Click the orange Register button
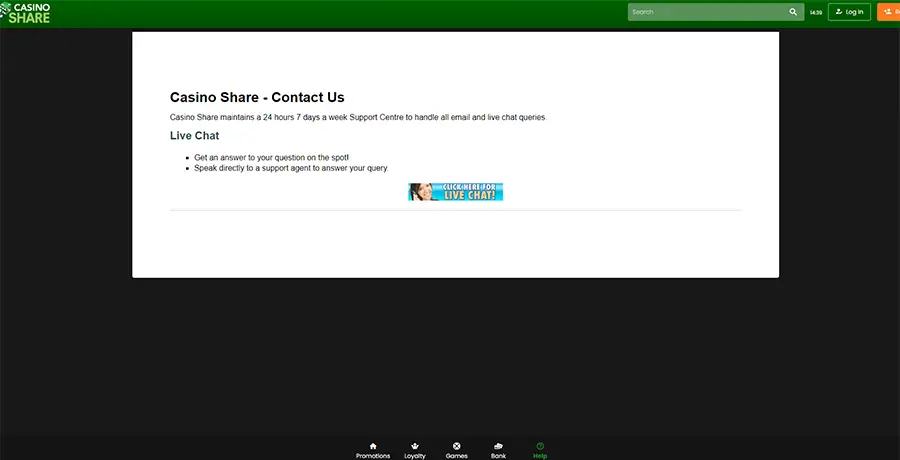The image size is (900, 460). [x=889, y=11]
